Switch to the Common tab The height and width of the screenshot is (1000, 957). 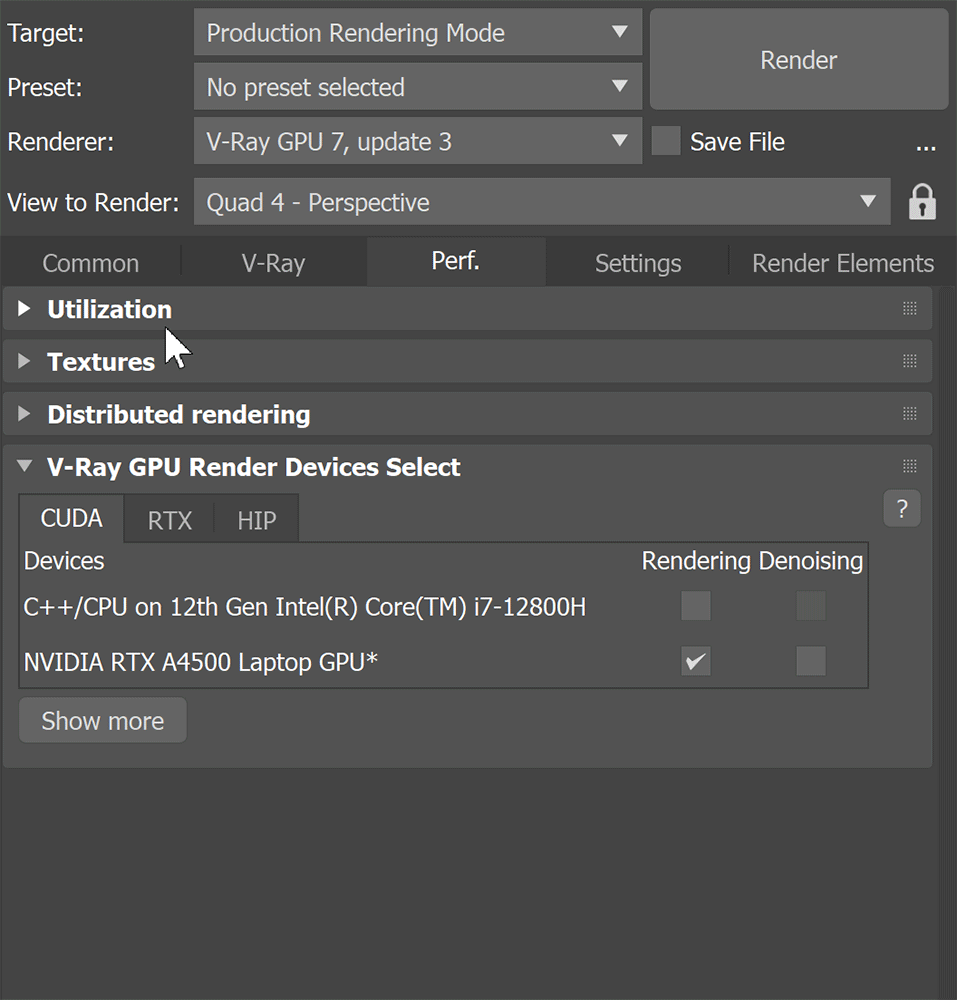91,263
